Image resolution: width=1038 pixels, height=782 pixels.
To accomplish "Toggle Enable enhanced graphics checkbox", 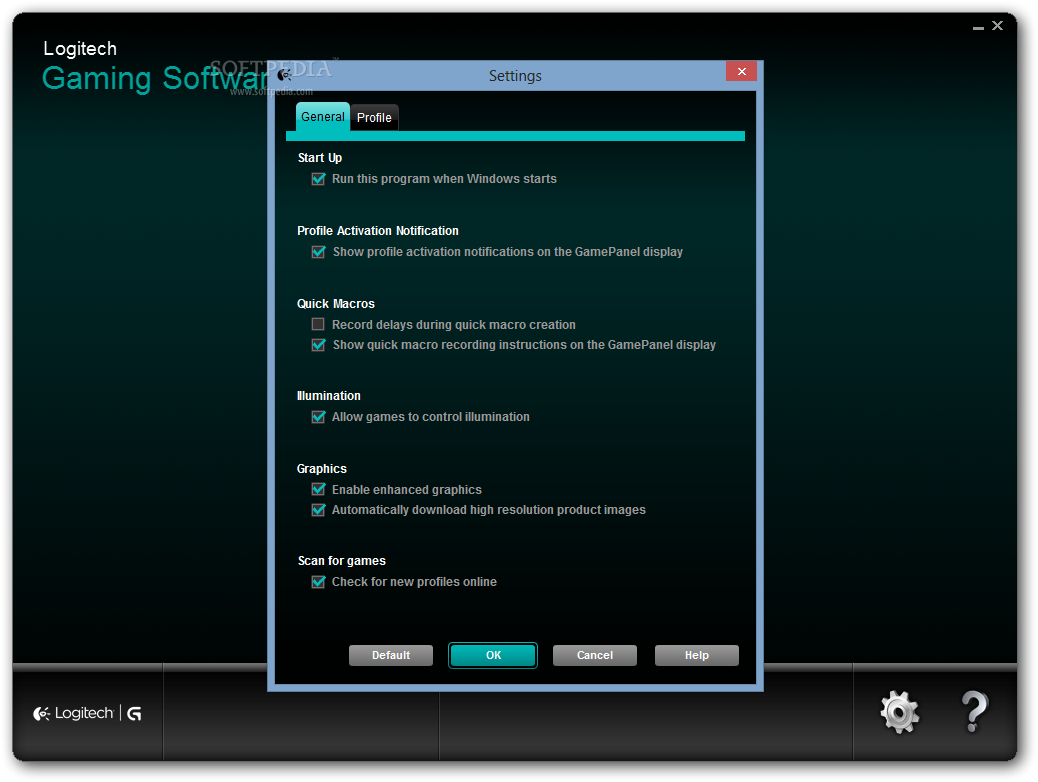I will click(318, 489).
